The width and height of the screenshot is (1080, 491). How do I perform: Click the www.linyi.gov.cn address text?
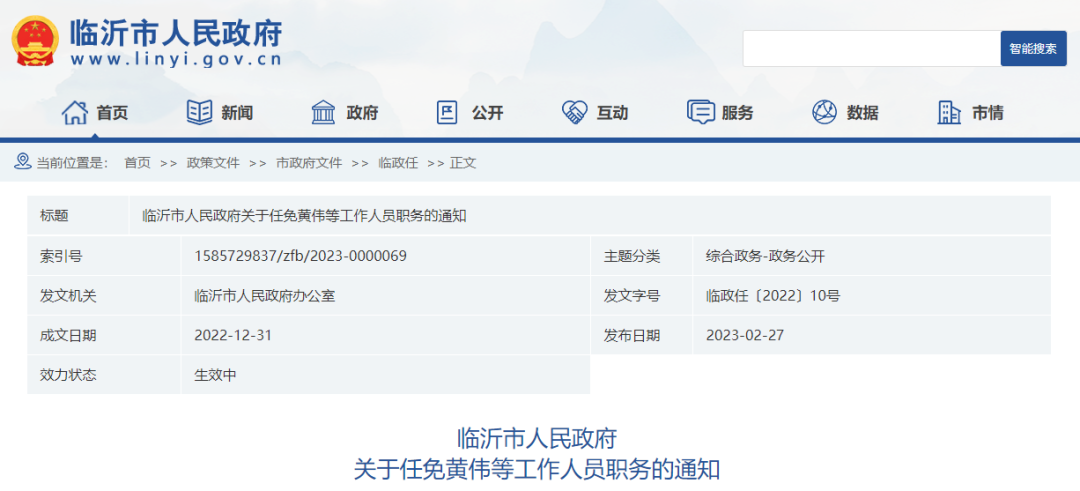click(176, 59)
